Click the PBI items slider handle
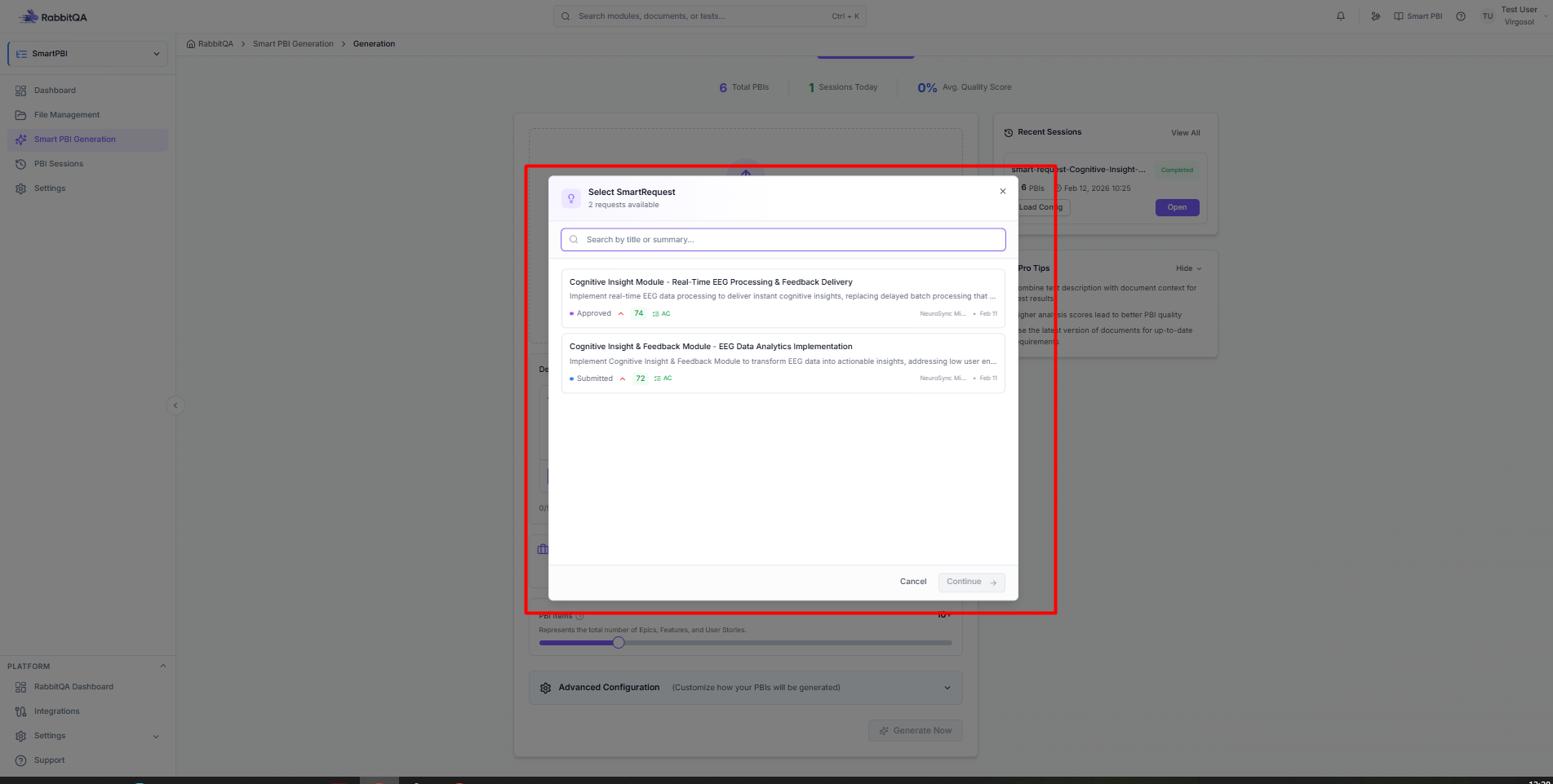 point(619,643)
